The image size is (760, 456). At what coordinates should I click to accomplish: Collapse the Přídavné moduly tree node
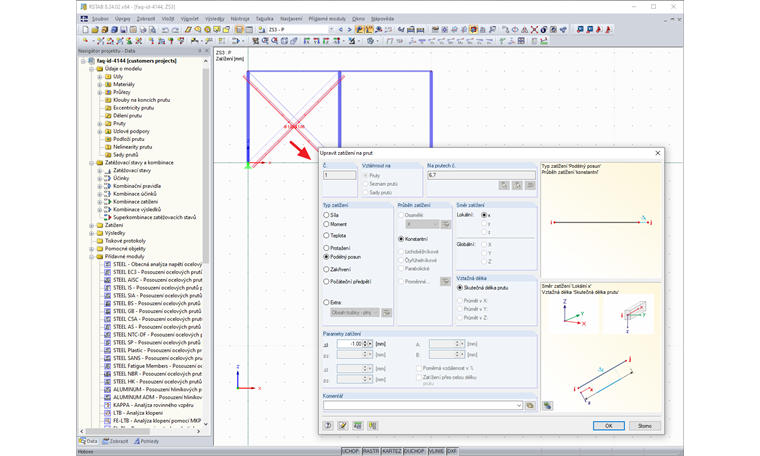click(92, 256)
